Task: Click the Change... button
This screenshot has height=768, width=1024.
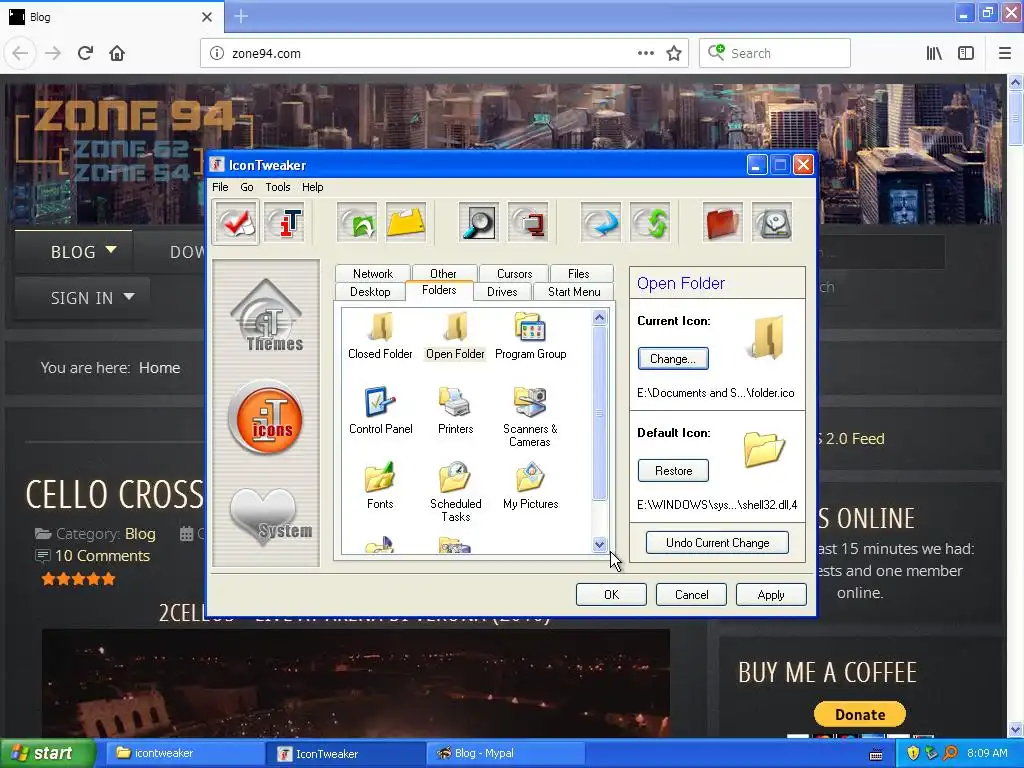Action: 673,359
